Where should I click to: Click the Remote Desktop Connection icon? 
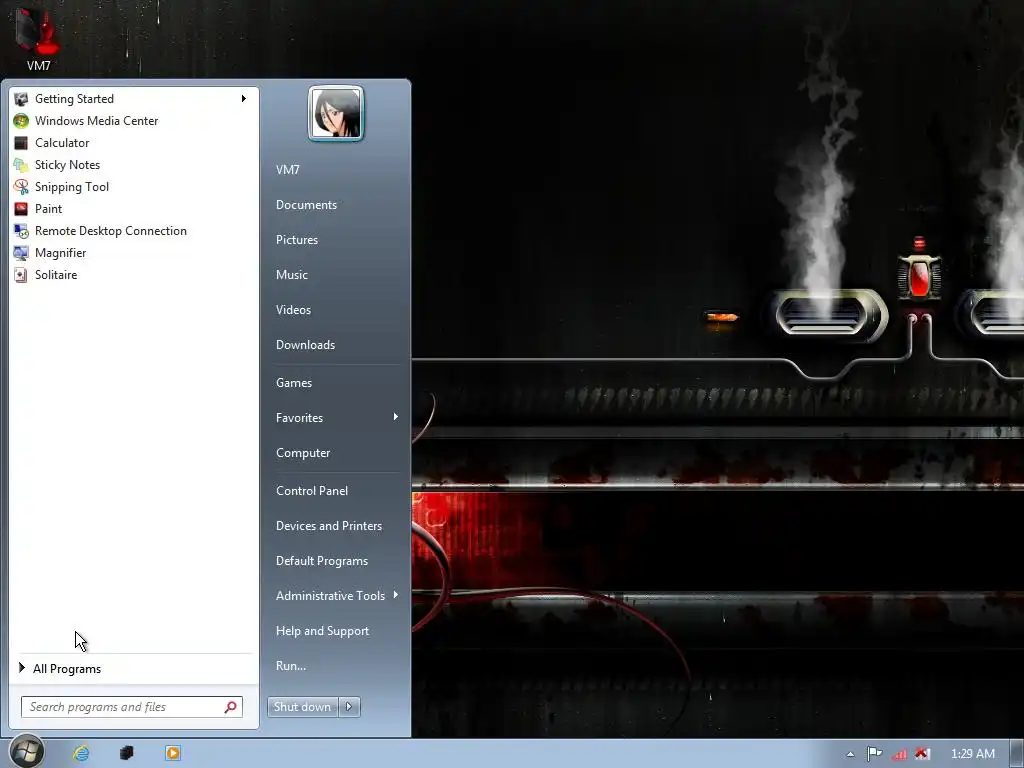click(x=21, y=231)
